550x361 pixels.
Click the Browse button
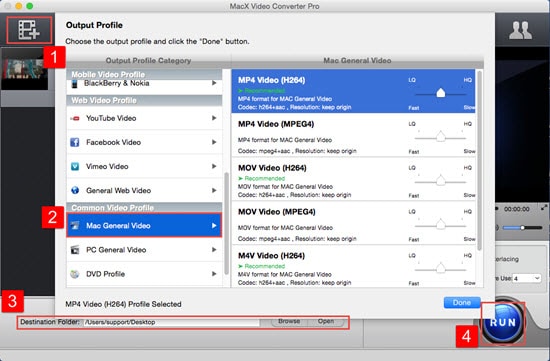pos(289,321)
